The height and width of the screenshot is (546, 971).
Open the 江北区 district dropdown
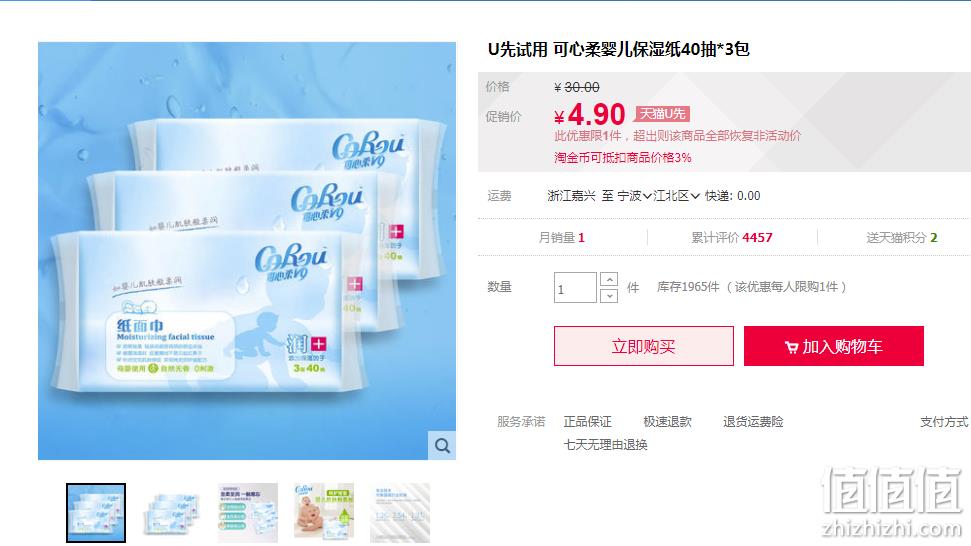click(677, 196)
